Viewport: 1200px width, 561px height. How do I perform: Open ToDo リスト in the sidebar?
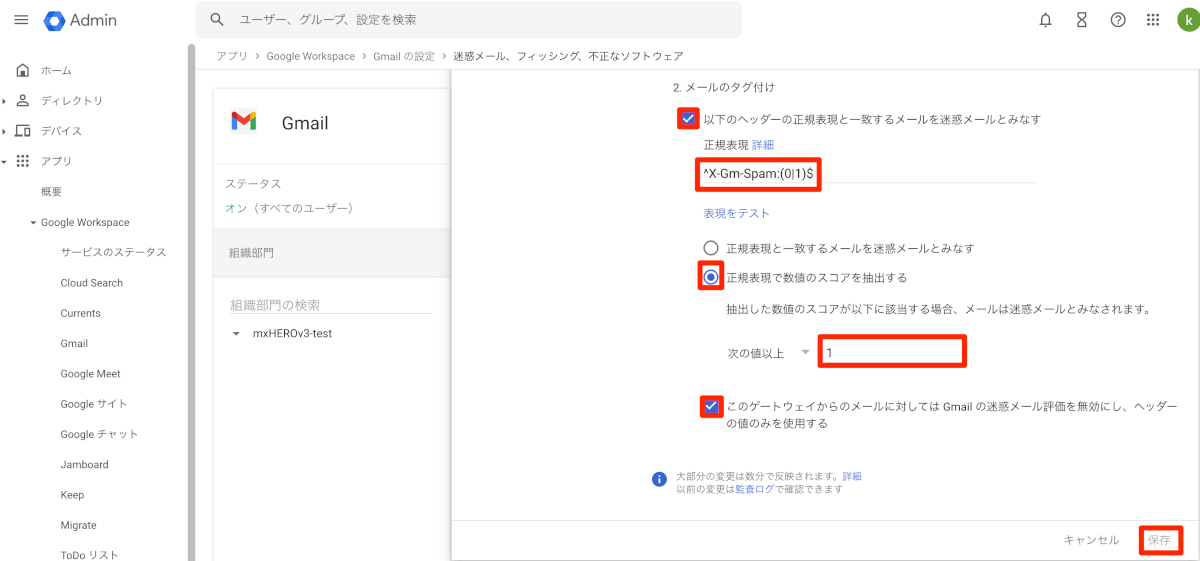89,555
